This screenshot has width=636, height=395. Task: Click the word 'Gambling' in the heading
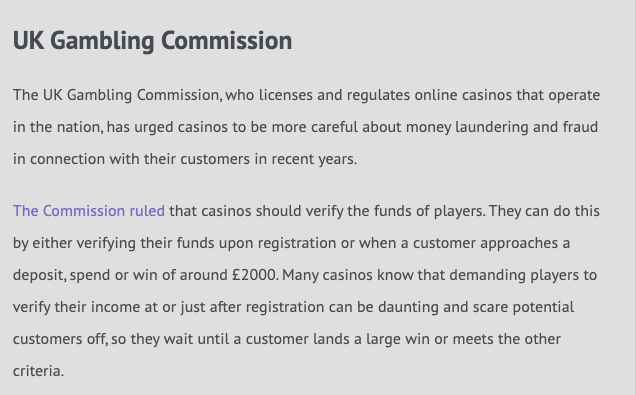pos(102,41)
